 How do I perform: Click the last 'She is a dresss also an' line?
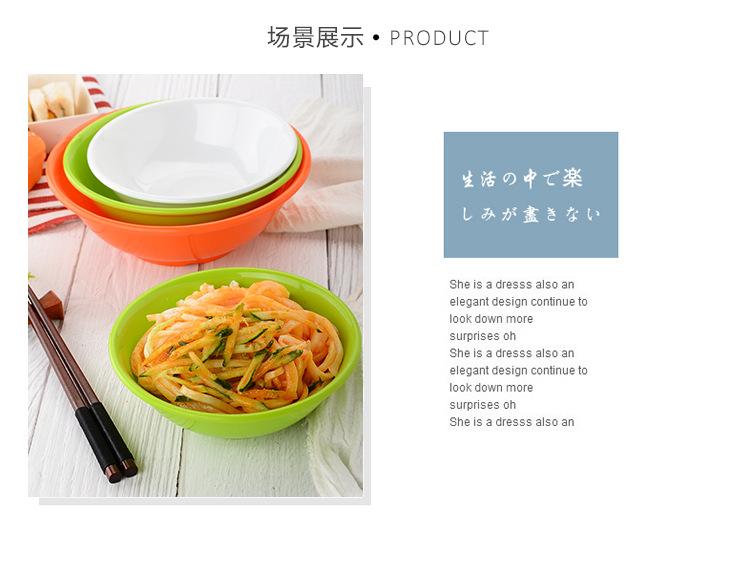pyautogui.click(x=511, y=422)
